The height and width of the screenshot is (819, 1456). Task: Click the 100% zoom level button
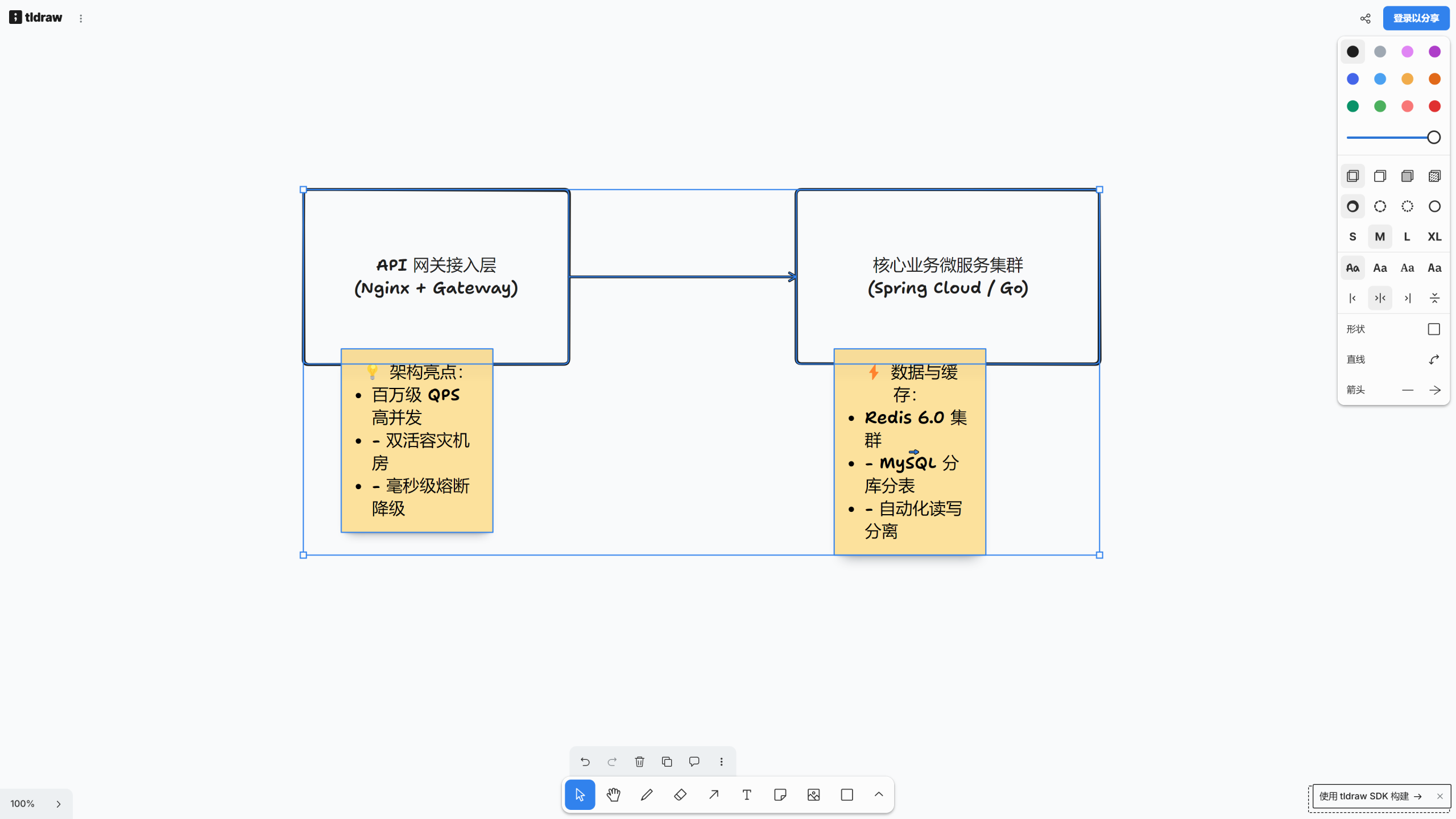[22, 804]
